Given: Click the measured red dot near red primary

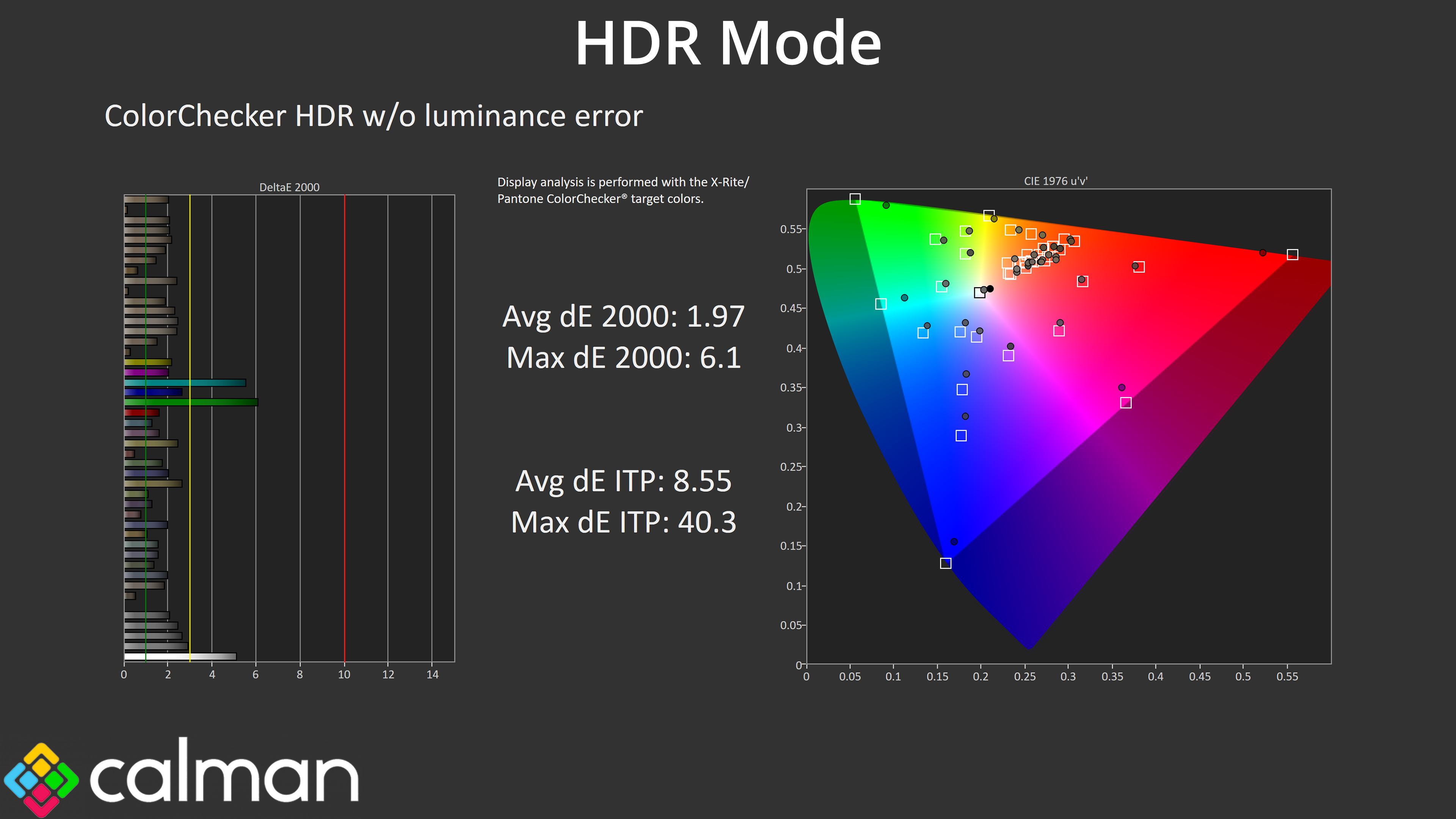Looking at the screenshot, I should coord(1263,253).
